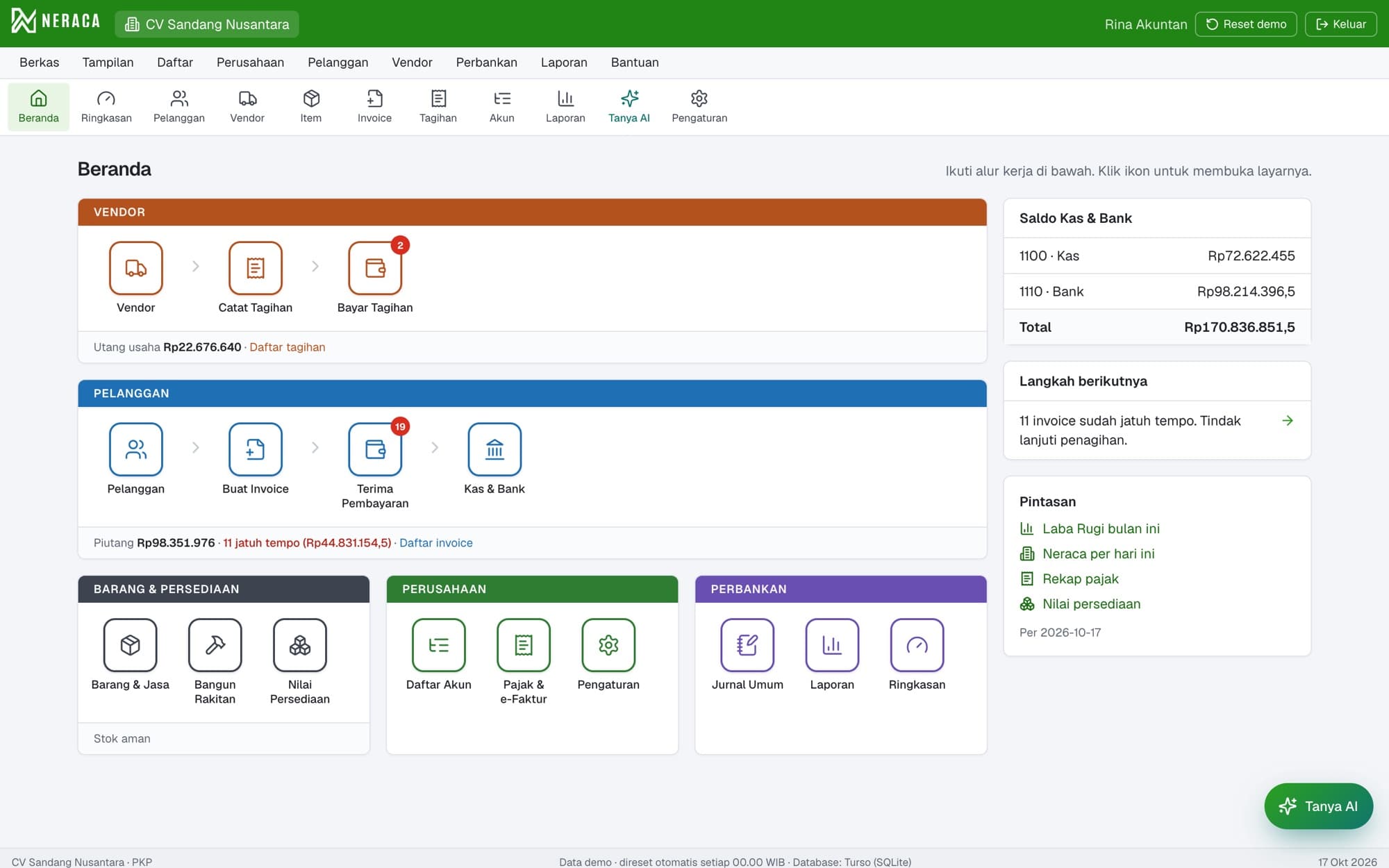The image size is (1389, 868).
Task: Open the Rekap pajak shortcut
Action: pyautogui.click(x=1069, y=579)
